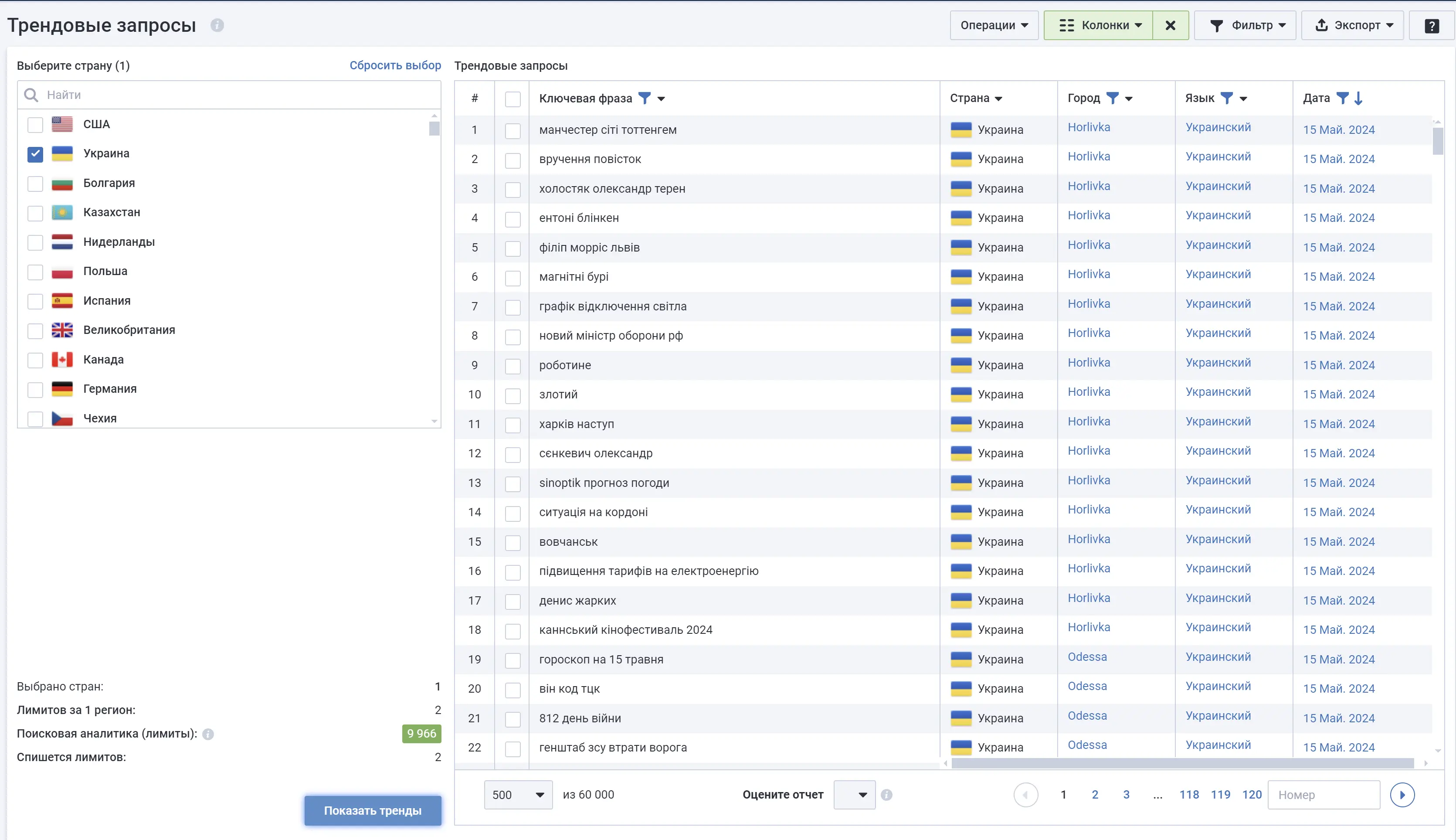Select row checkbox for магнітні бурі
The image size is (1456, 840).
point(512,278)
